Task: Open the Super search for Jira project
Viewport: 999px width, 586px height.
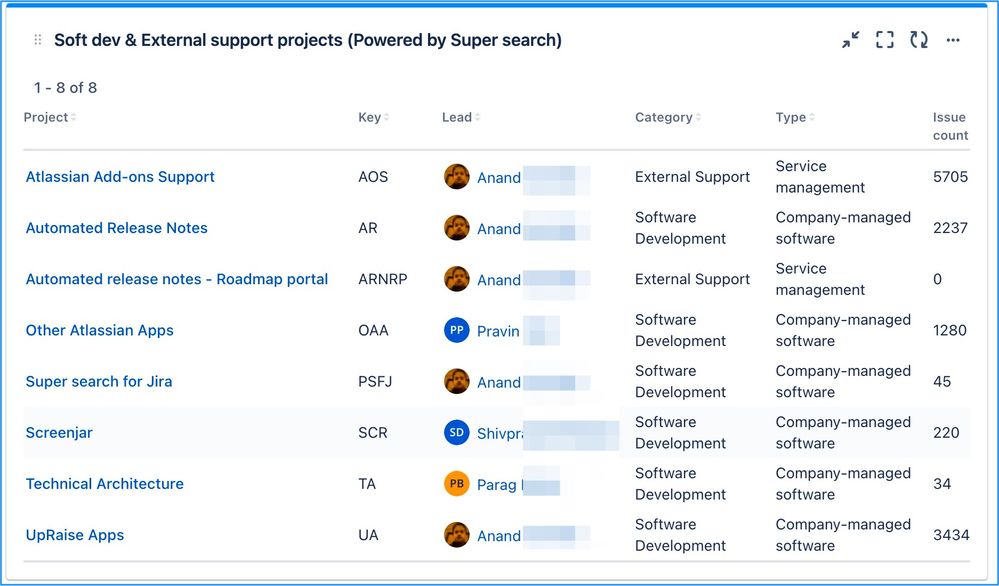Action: tap(99, 382)
